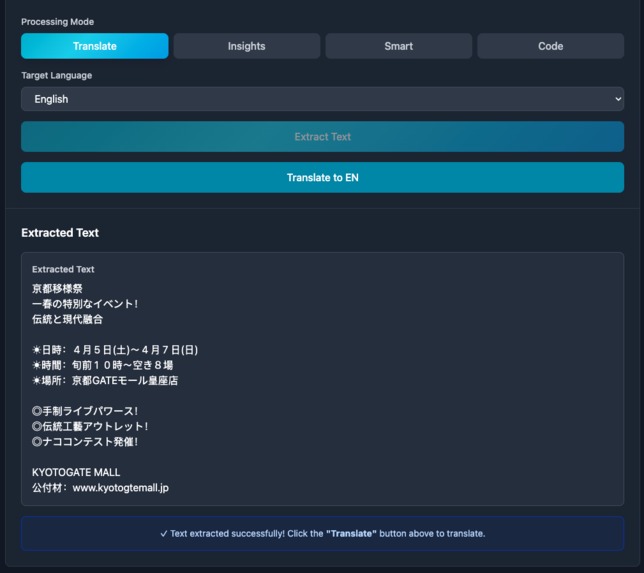The image size is (644, 573).
Task: Click the location line '場所: 京都GATEモール皇座店'
Action: [105, 380]
